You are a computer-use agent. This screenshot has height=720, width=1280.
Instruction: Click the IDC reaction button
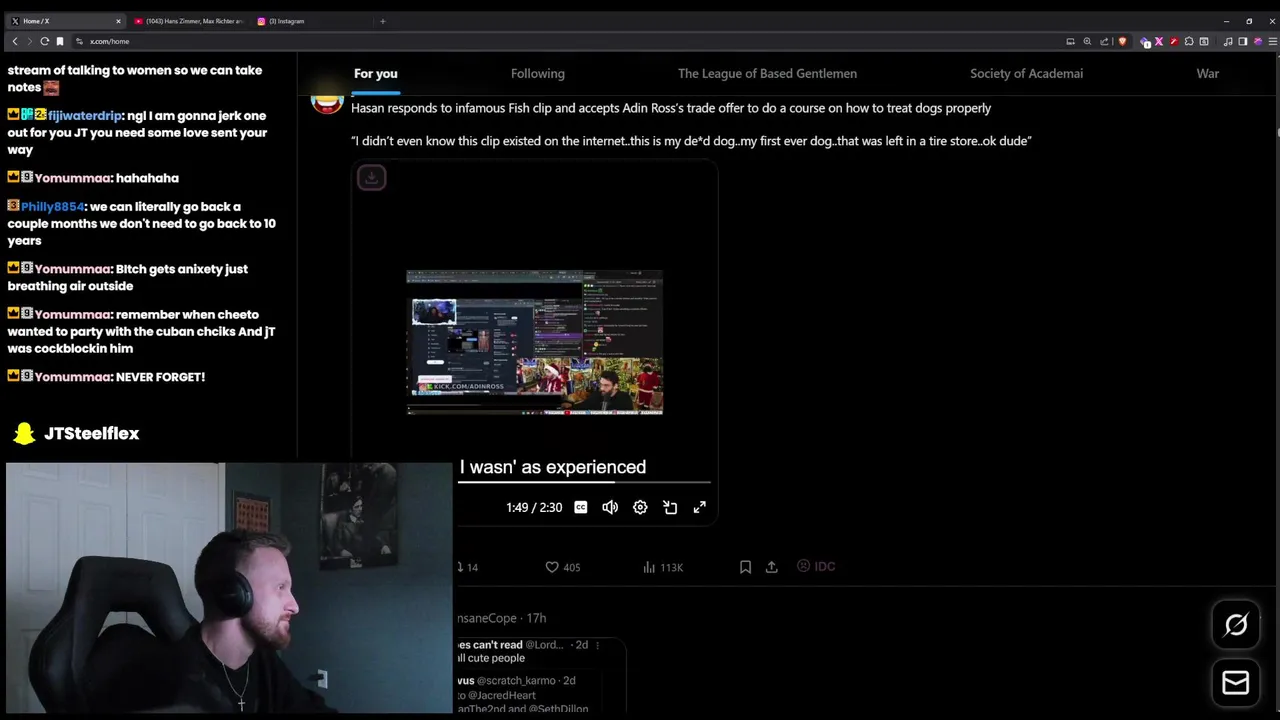point(816,566)
